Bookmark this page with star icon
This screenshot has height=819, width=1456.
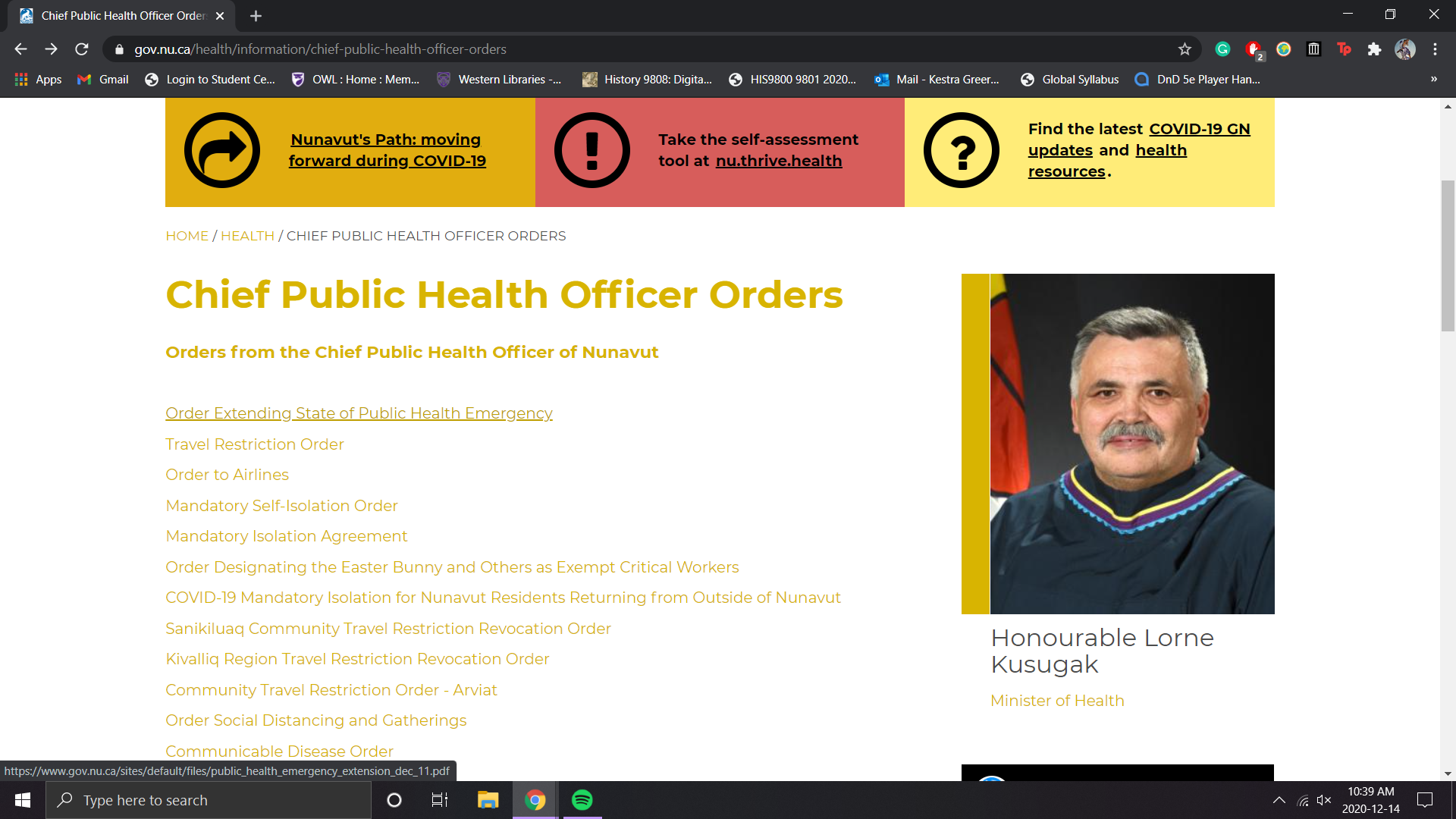point(1185,49)
